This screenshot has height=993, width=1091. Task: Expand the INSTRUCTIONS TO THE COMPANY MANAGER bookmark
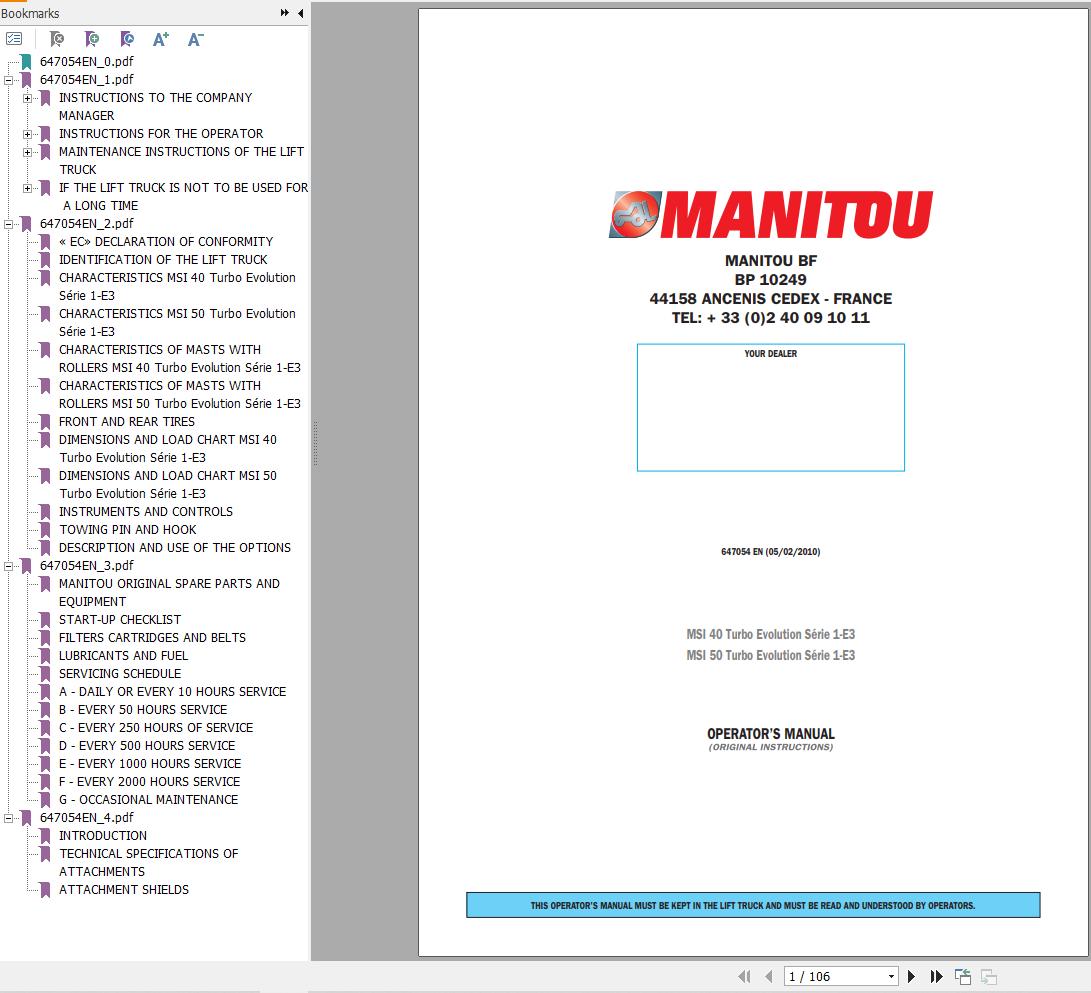(26, 98)
